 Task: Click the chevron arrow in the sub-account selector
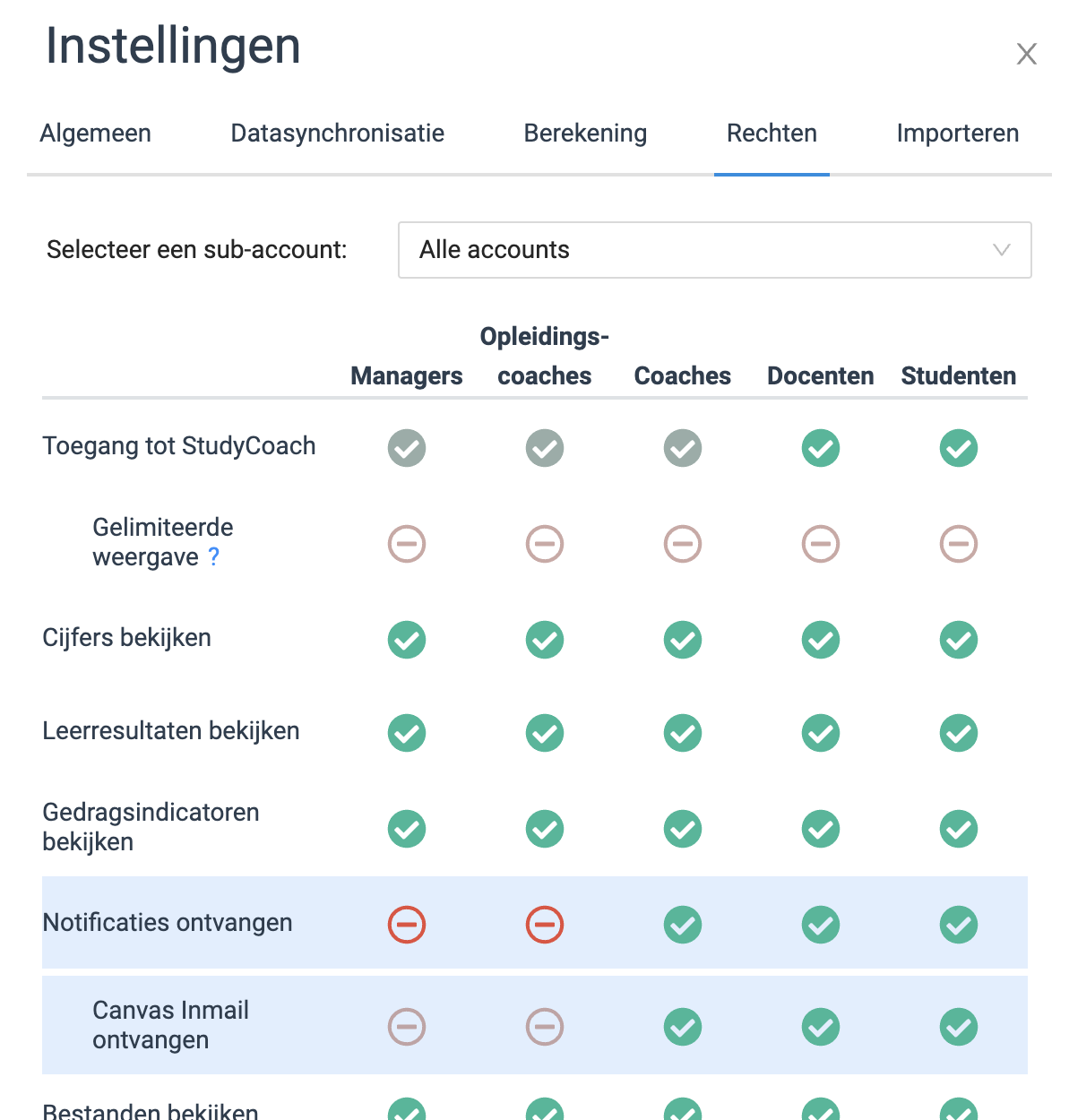coord(1002,250)
